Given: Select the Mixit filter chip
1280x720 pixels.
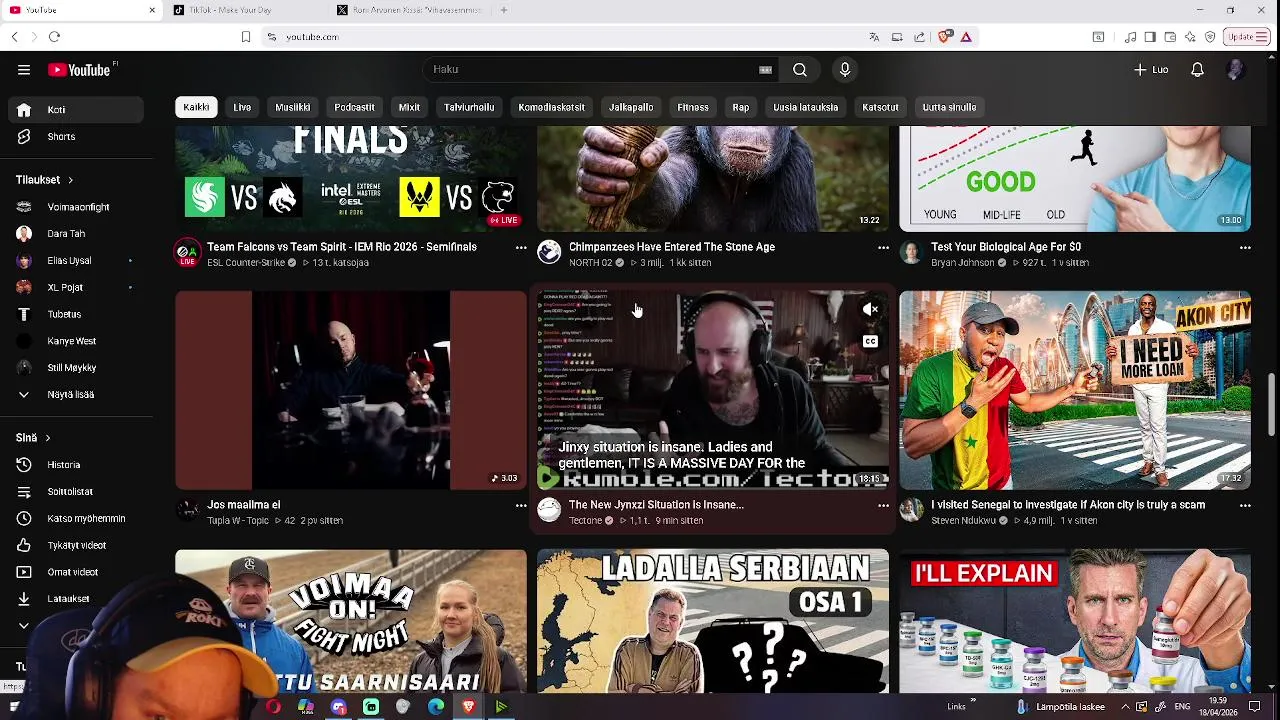Looking at the screenshot, I should (x=409, y=107).
